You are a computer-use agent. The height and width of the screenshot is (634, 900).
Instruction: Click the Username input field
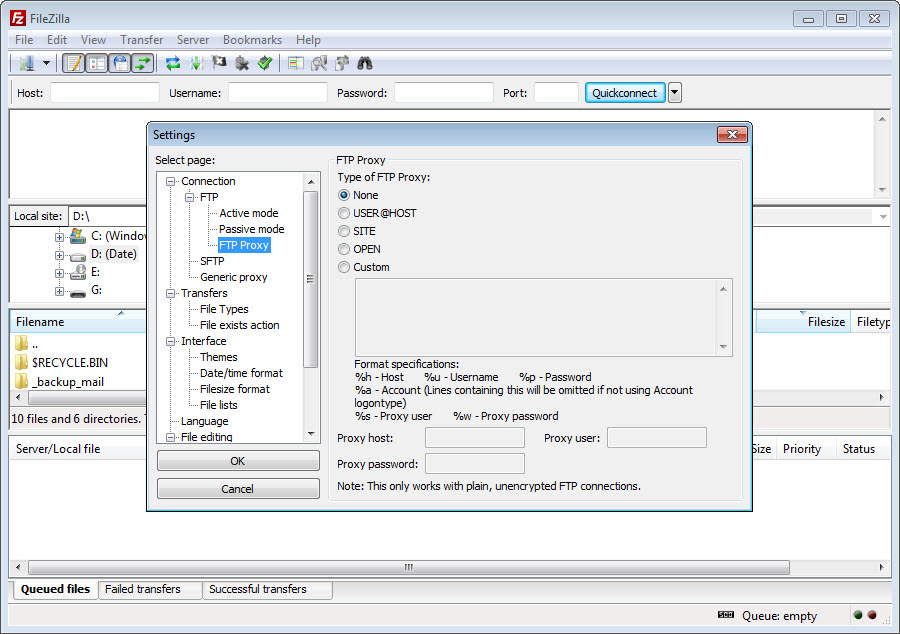tap(278, 93)
